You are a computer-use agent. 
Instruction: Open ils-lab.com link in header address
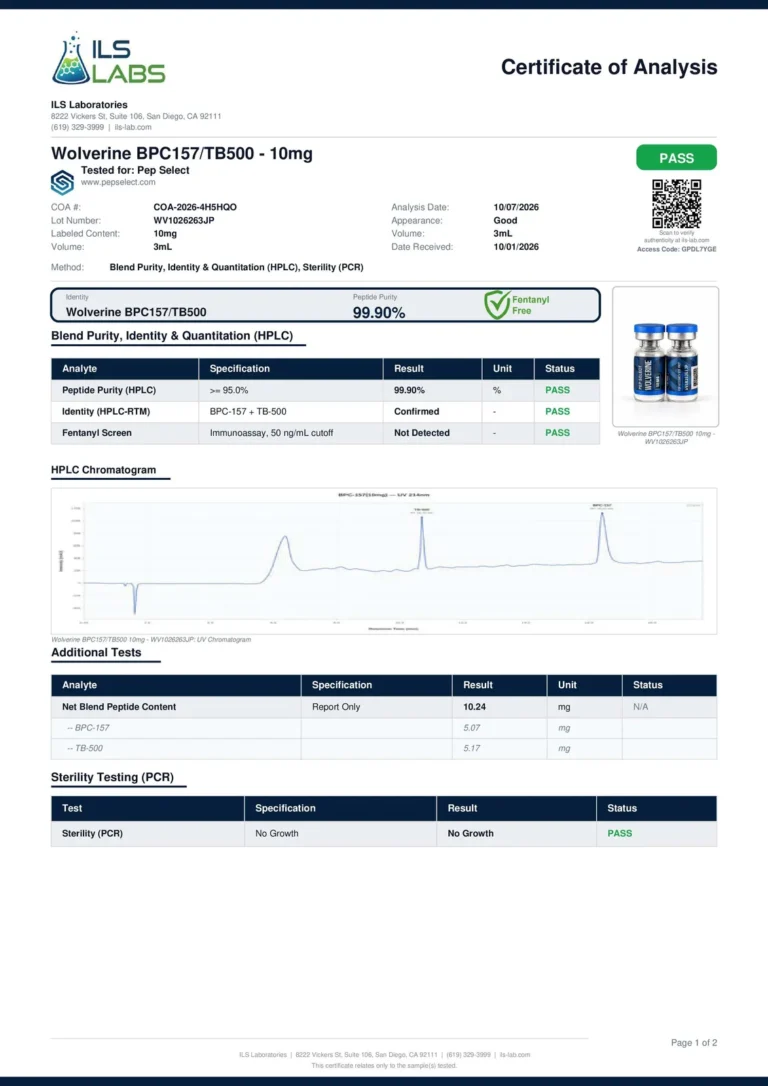133,127
